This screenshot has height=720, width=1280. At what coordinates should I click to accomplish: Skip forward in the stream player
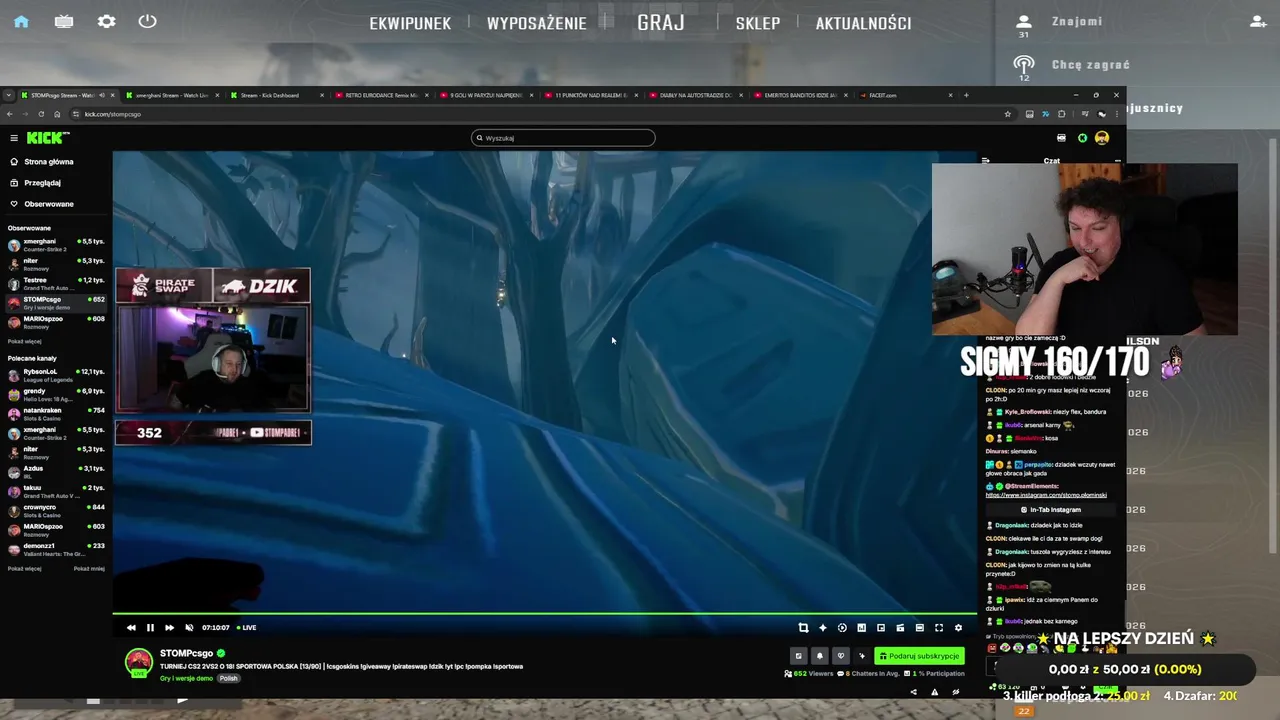coord(169,627)
